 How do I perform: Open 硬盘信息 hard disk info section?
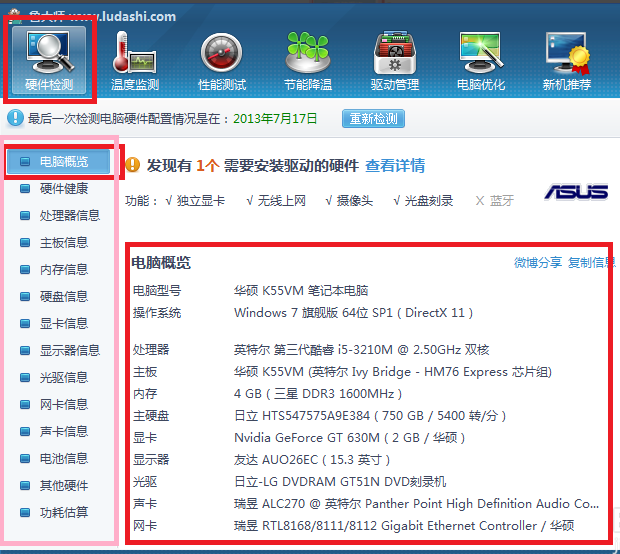tap(63, 296)
